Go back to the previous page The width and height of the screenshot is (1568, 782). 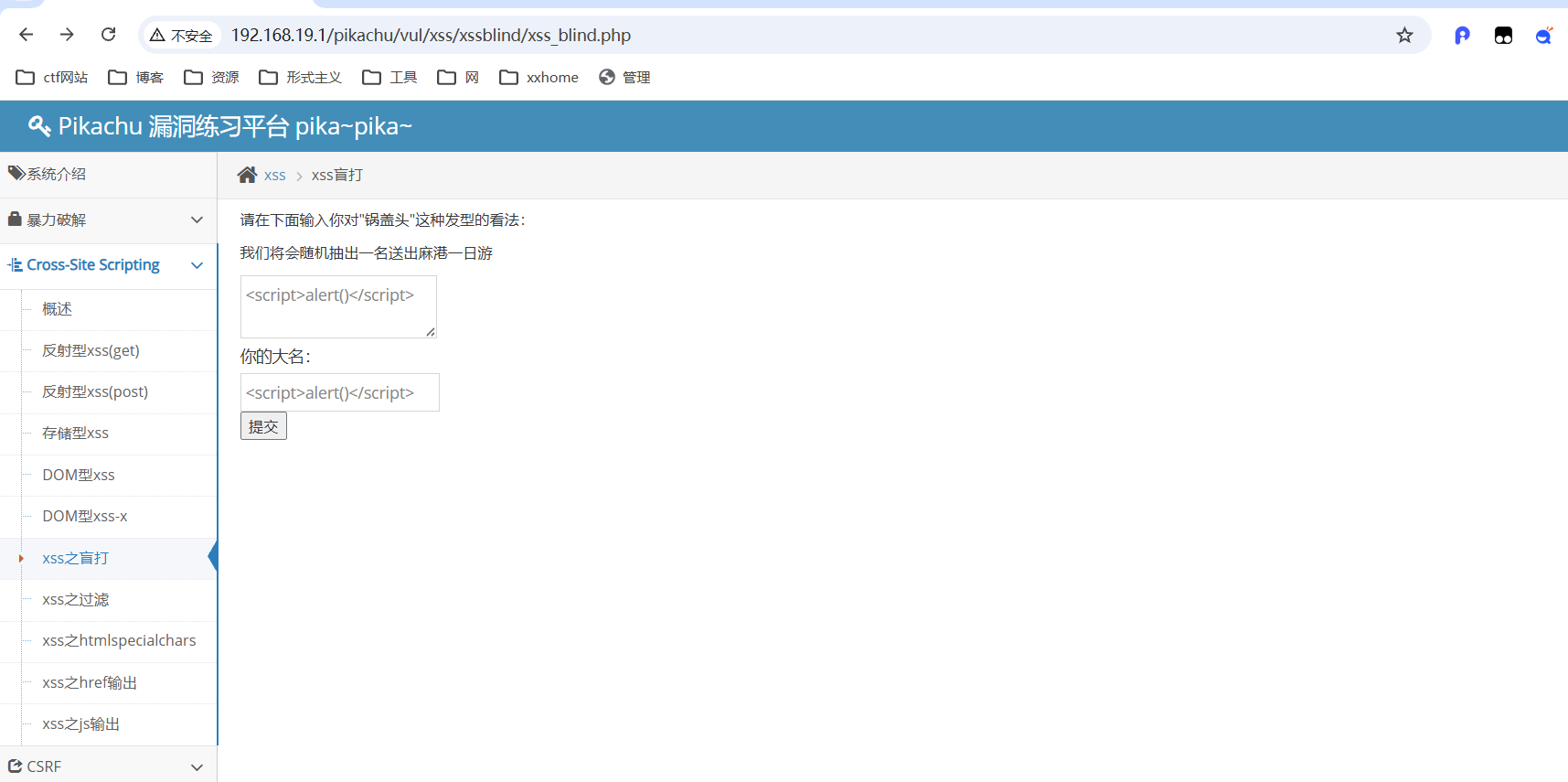pyautogui.click(x=26, y=35)
